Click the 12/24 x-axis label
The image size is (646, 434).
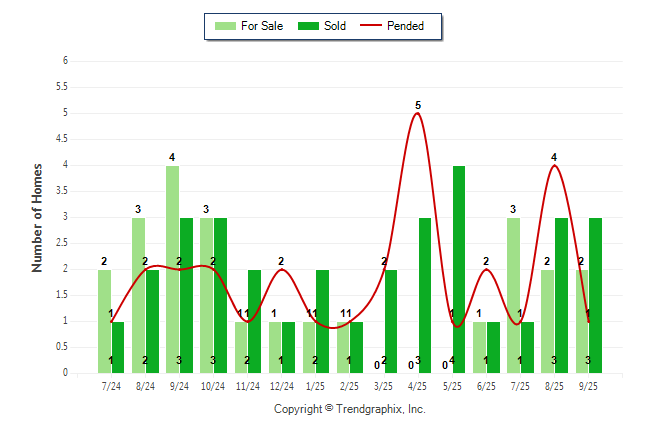pyautogui.click(x=282, y=386)
